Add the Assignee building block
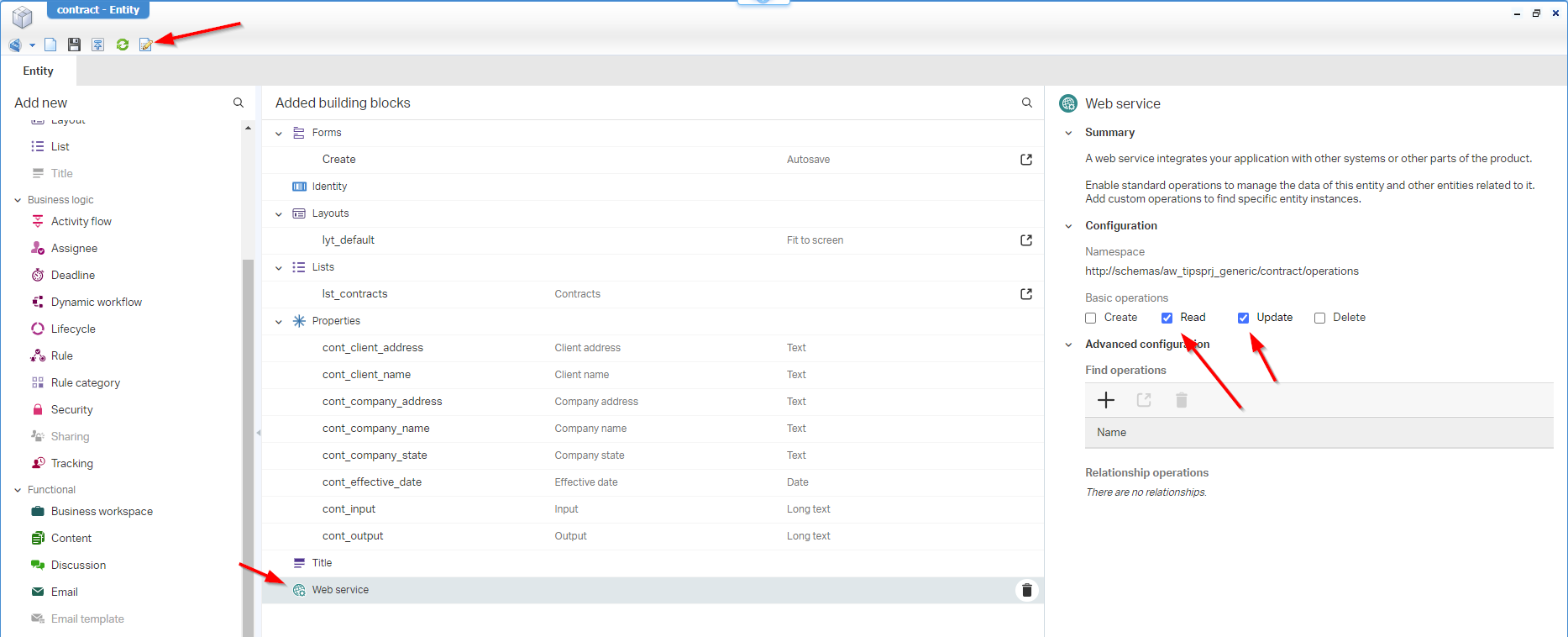1568x637 pixels. click(x=74, y=248)
